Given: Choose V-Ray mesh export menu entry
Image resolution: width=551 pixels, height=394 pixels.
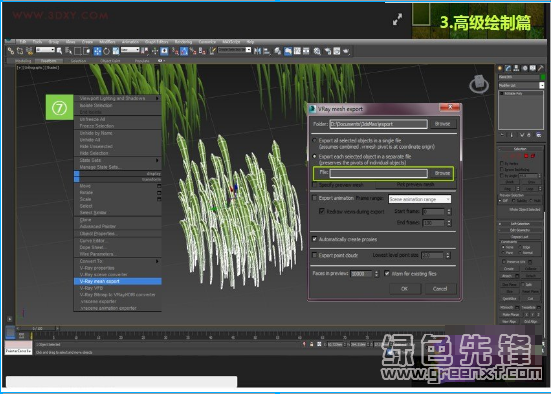Looking at the screenshot, I should 117,281.
